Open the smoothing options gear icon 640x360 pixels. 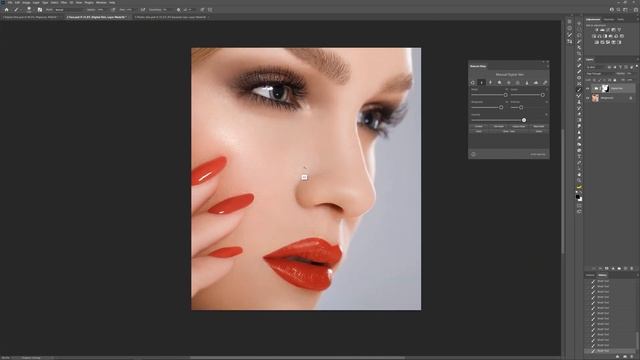178,10
